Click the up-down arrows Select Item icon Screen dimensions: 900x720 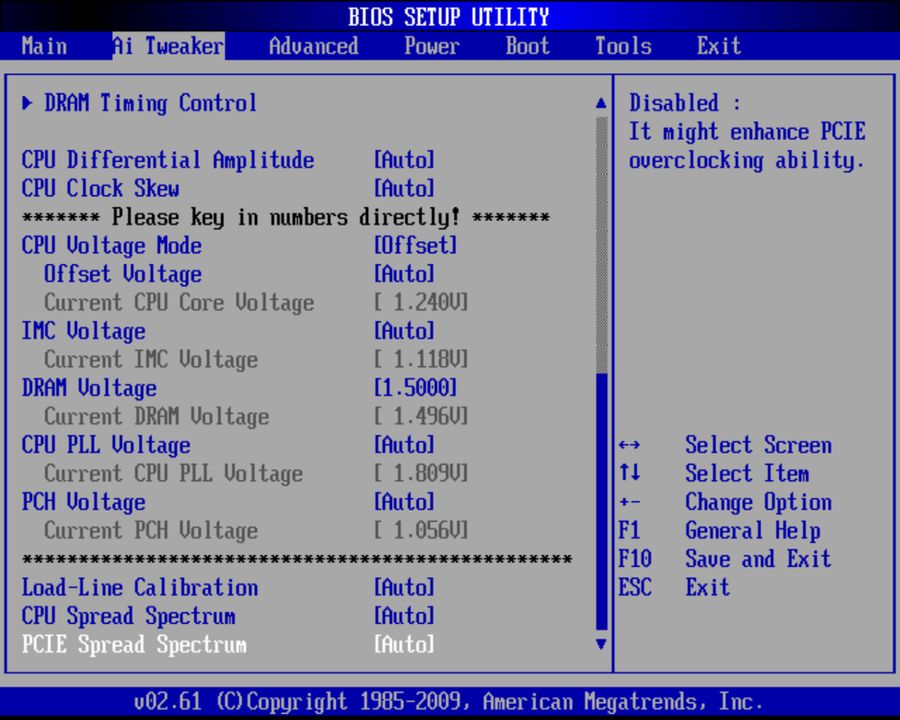630,473
